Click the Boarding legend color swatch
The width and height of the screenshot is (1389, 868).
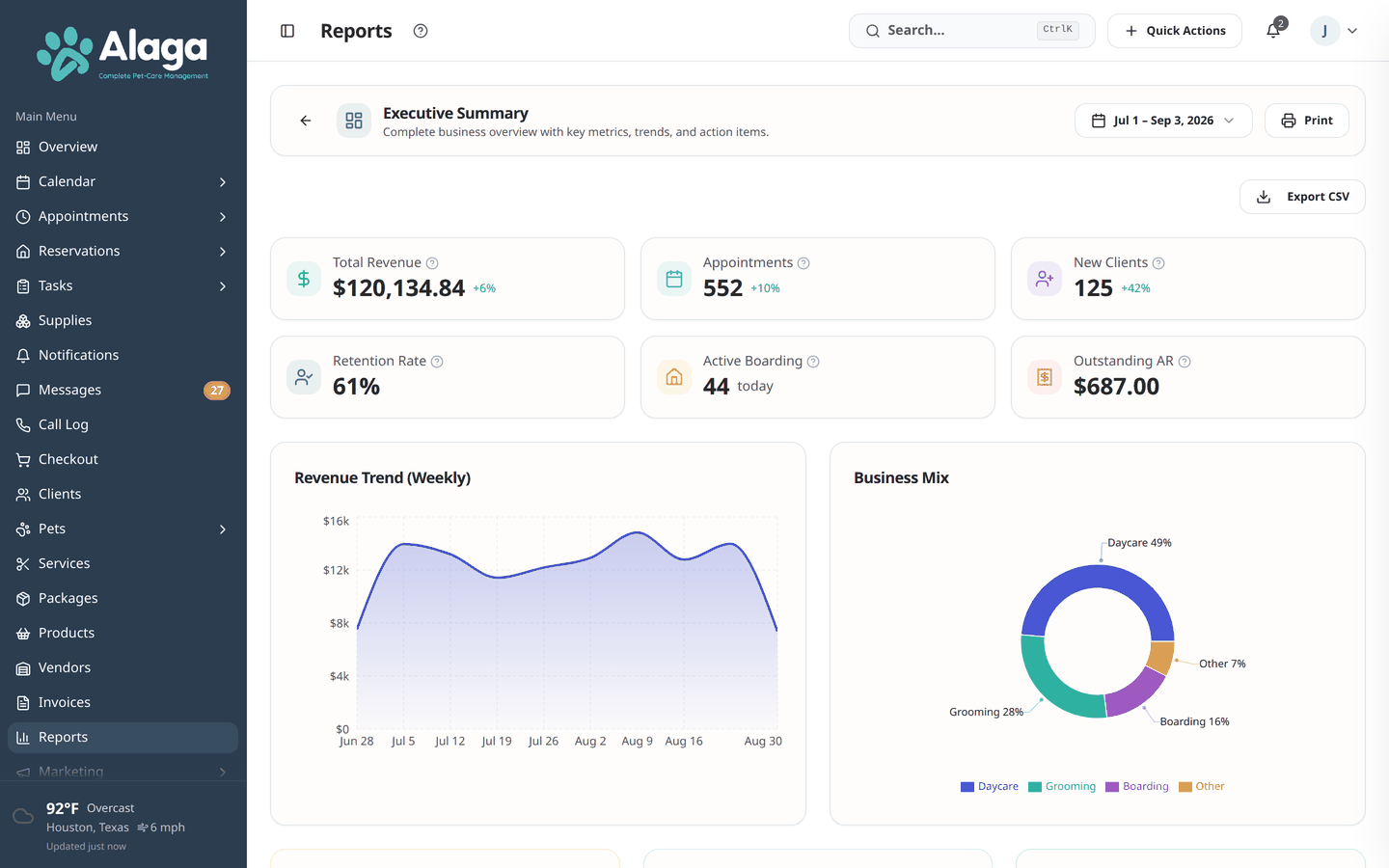point(1112,787)
